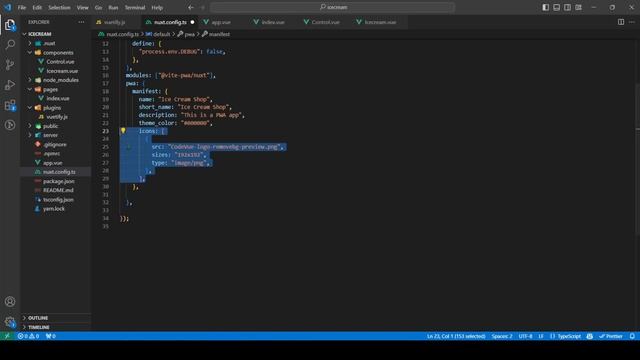Click the Ln 23, Col 1 cursor position

point(456,336)
